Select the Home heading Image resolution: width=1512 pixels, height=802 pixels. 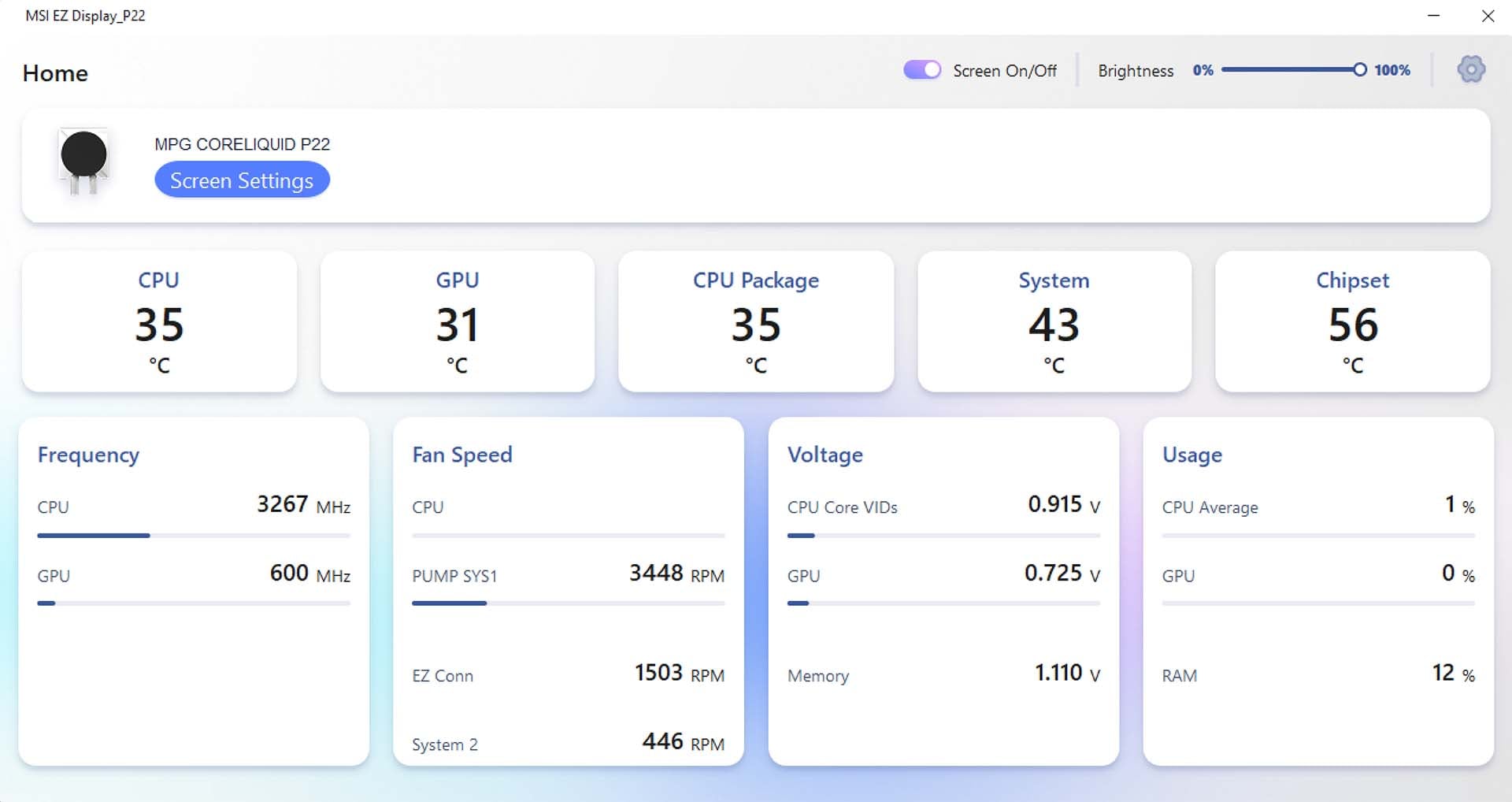click(x=55, y=73)
